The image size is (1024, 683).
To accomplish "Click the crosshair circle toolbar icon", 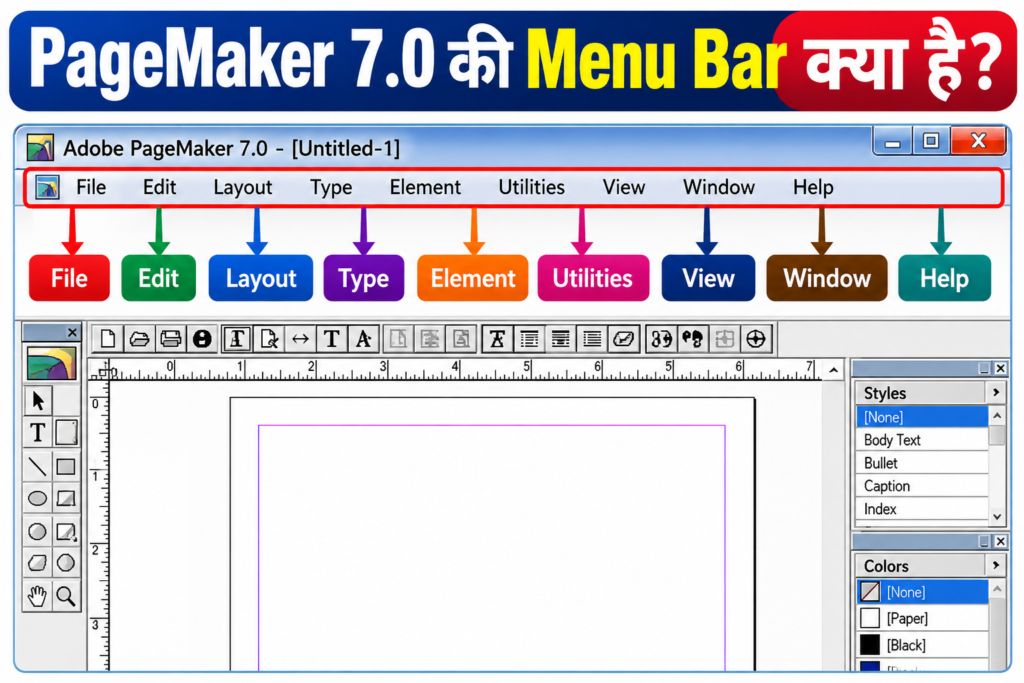I will 756,339.
